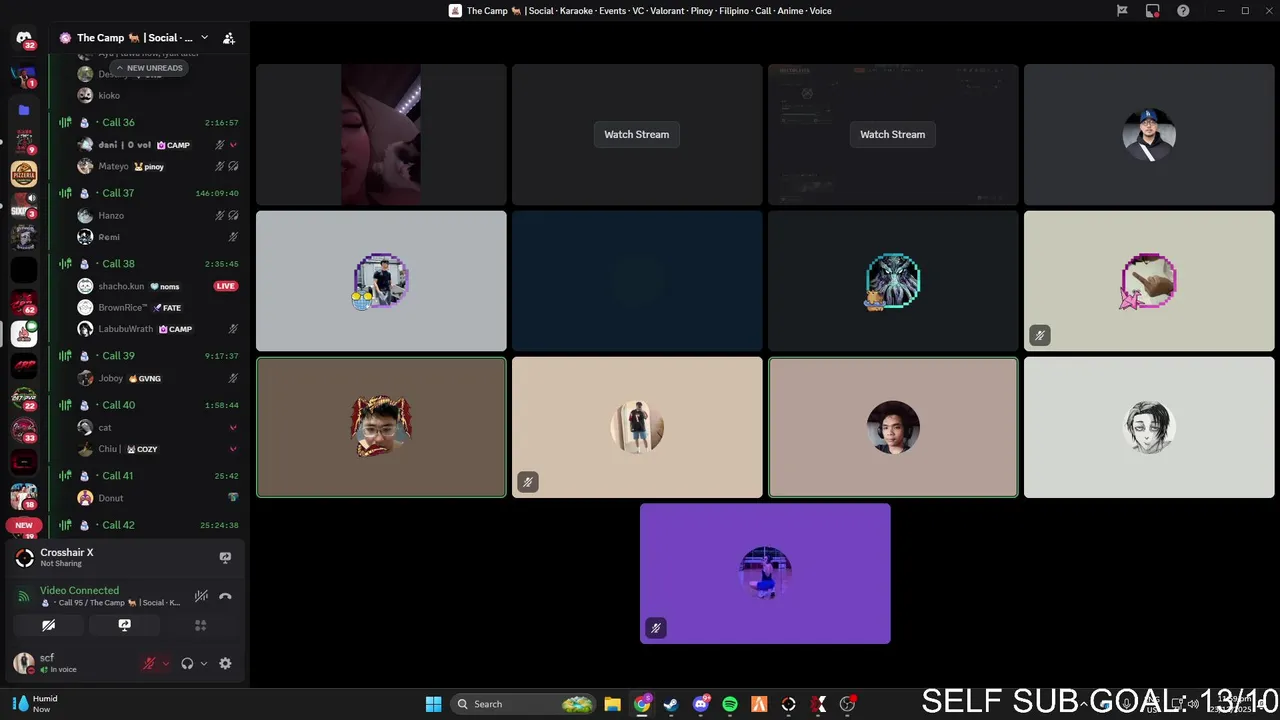Open voice connection signal strength icon
Image resolution: width=1280 pixels, height=720 pixels.
pyautogui.click(x=24, y=596)
